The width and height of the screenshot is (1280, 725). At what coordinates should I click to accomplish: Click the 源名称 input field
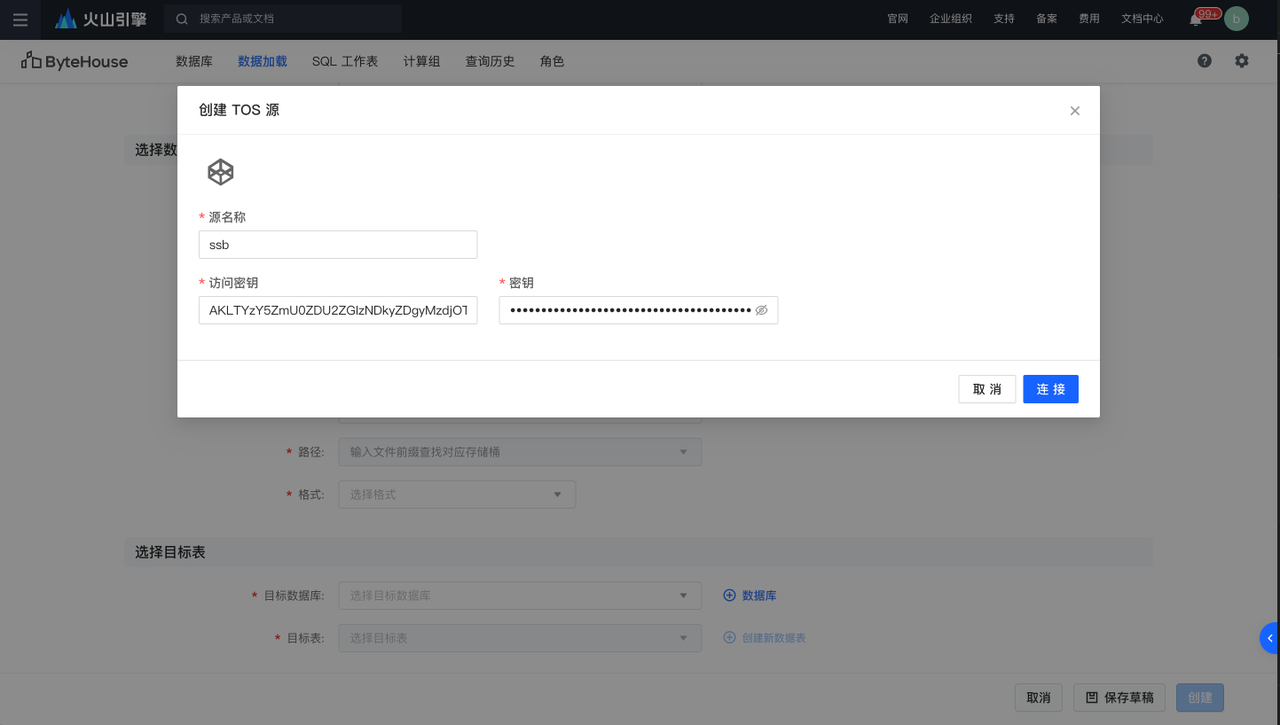click(x=338, y=245)
